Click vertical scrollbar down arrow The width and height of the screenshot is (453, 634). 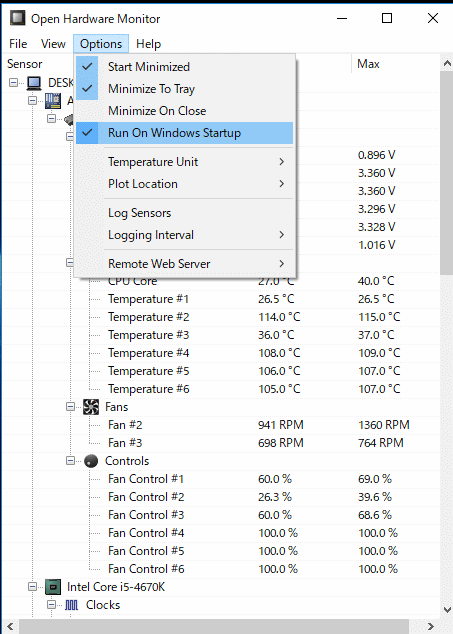click(447, 609)
